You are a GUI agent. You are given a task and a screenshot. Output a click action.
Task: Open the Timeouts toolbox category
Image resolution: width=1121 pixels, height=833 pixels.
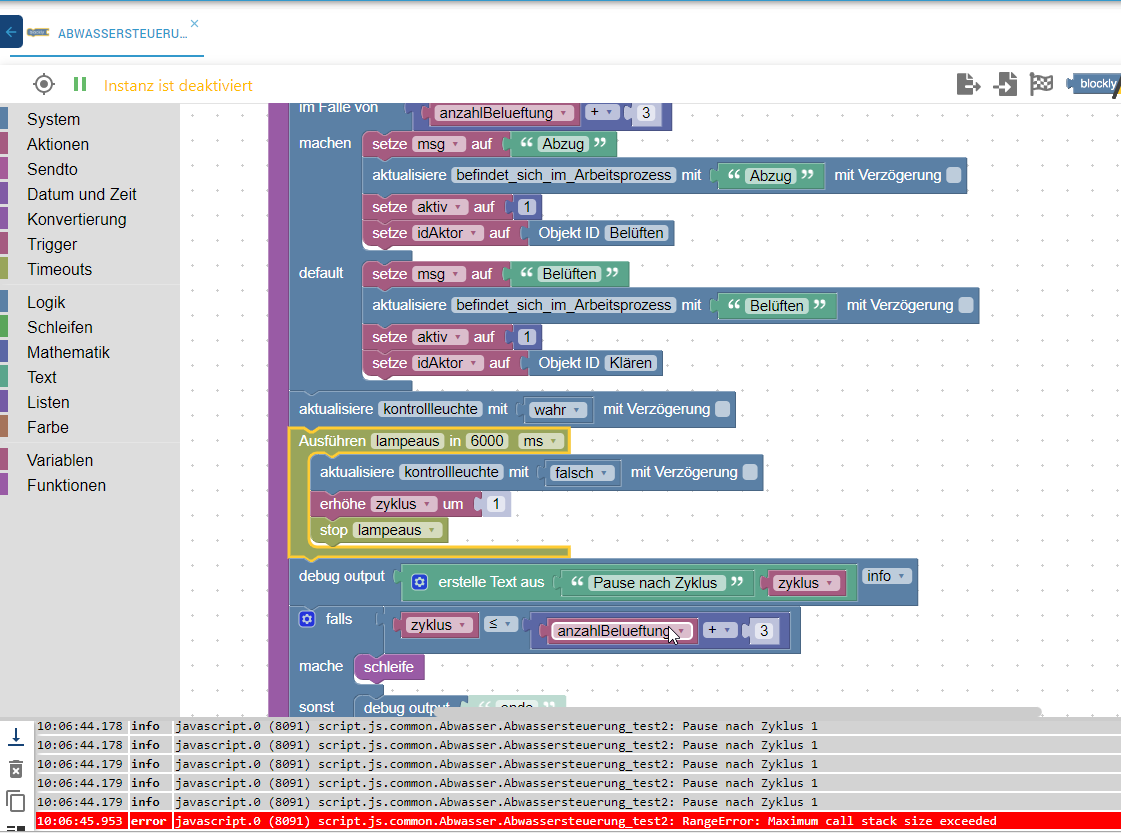pyautogui.click(x=59, y=270)
